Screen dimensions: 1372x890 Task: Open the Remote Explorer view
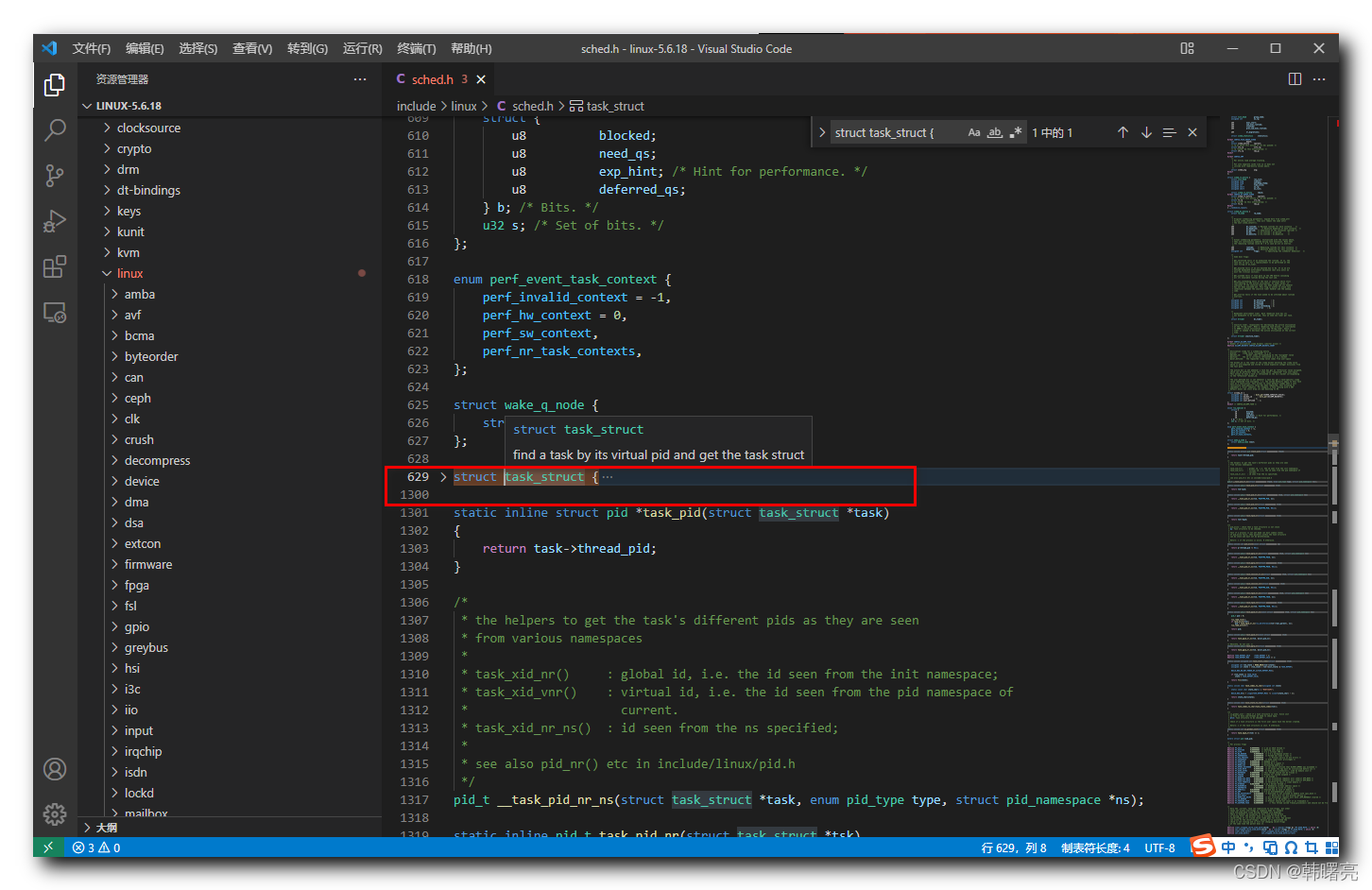click(x=55, y=312)
